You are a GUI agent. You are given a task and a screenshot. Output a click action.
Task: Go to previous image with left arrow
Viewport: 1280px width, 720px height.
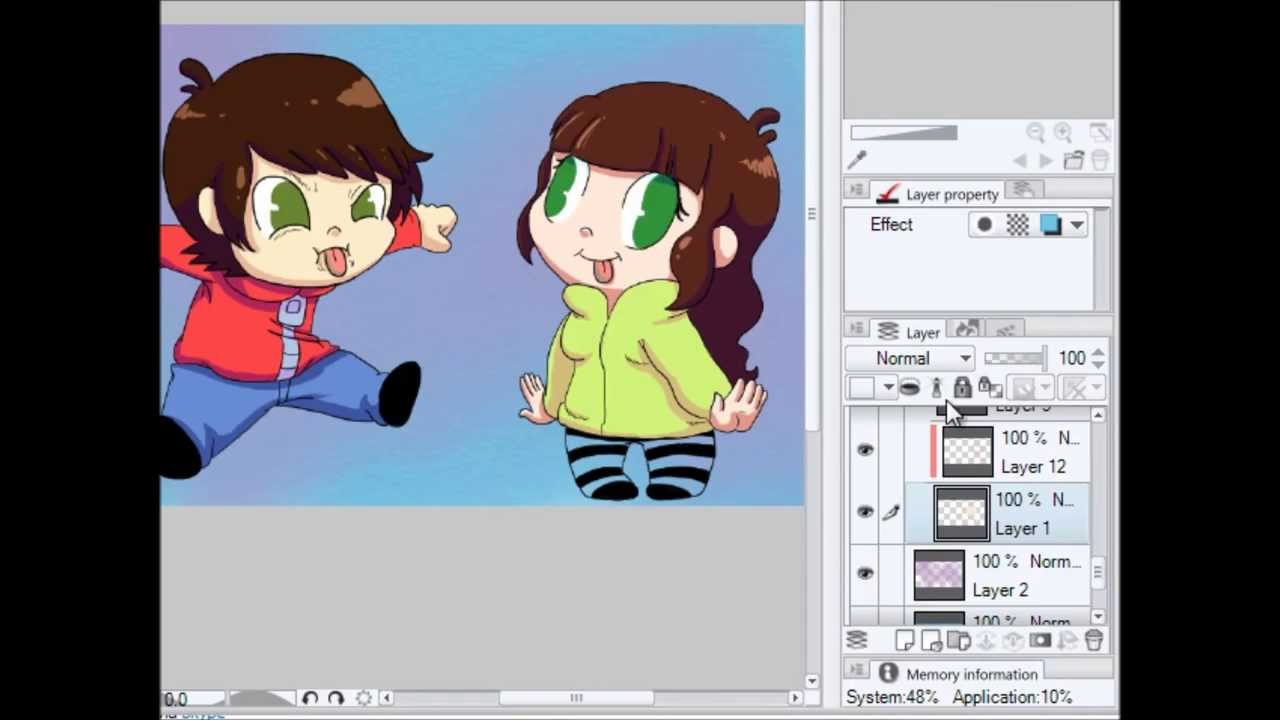tap(1019, 160)
